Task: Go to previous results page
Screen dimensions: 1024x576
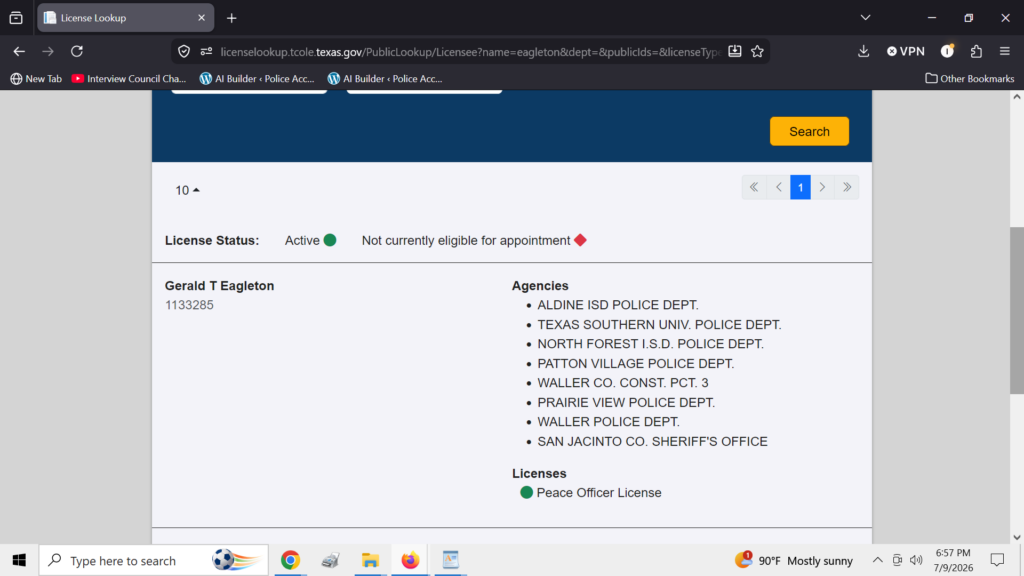Action: tap(778, 187)
